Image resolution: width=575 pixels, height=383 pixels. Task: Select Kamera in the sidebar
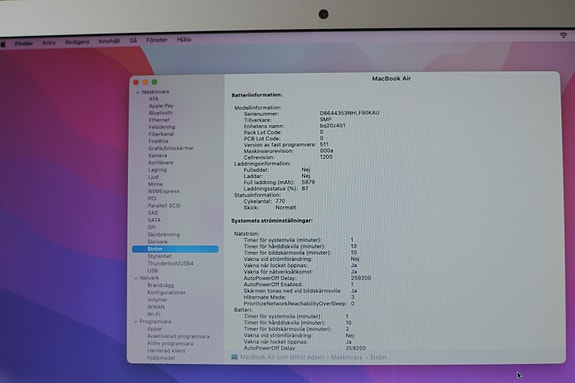[x=158, y=156]
